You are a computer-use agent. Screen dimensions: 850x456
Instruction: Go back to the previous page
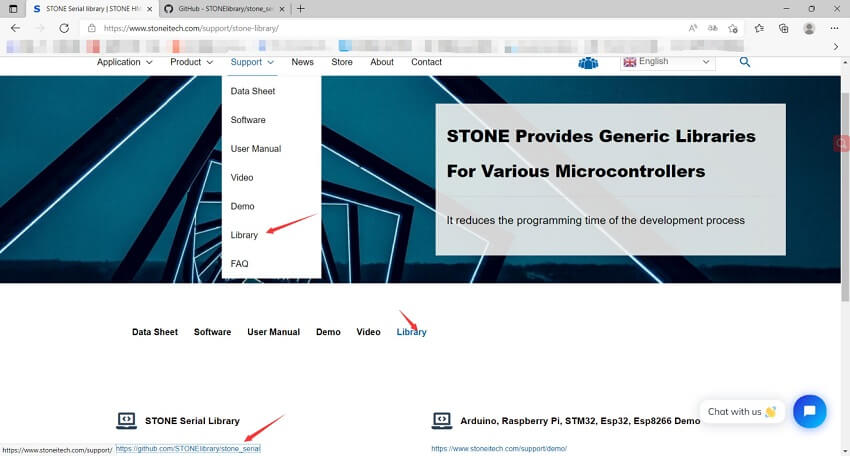click(x=15, y=28)
